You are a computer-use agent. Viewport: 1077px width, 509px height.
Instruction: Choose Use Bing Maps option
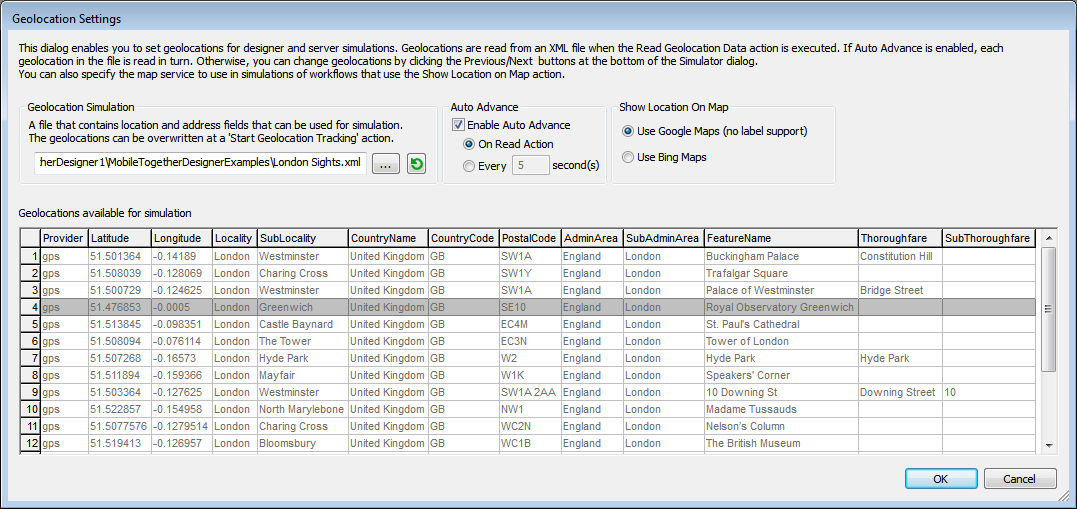[x=628, y=157]
